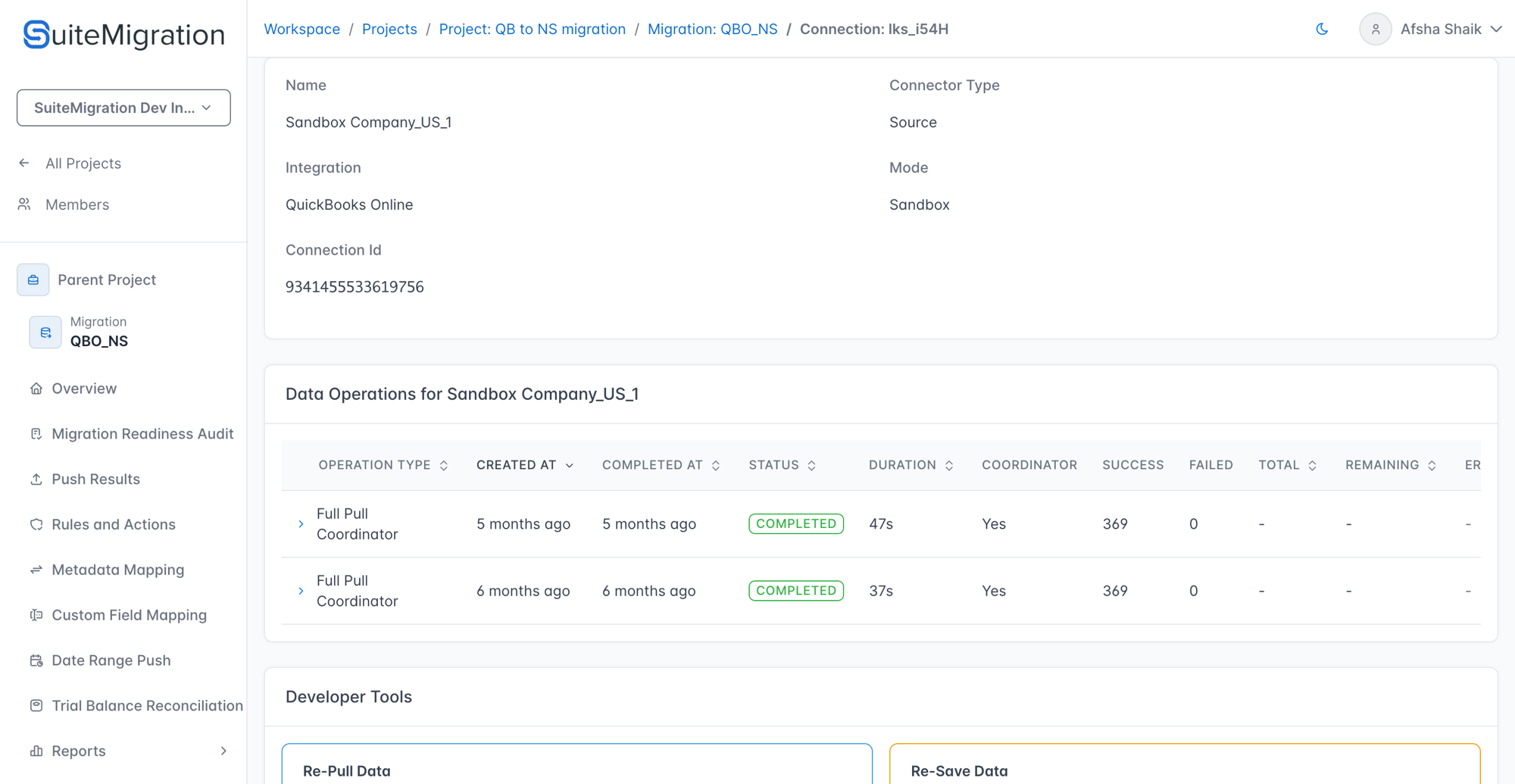Viewport: 1515px width, 784px height.
Task: Expand the 37s Full Pull Coordinator row
Action: 301,591
